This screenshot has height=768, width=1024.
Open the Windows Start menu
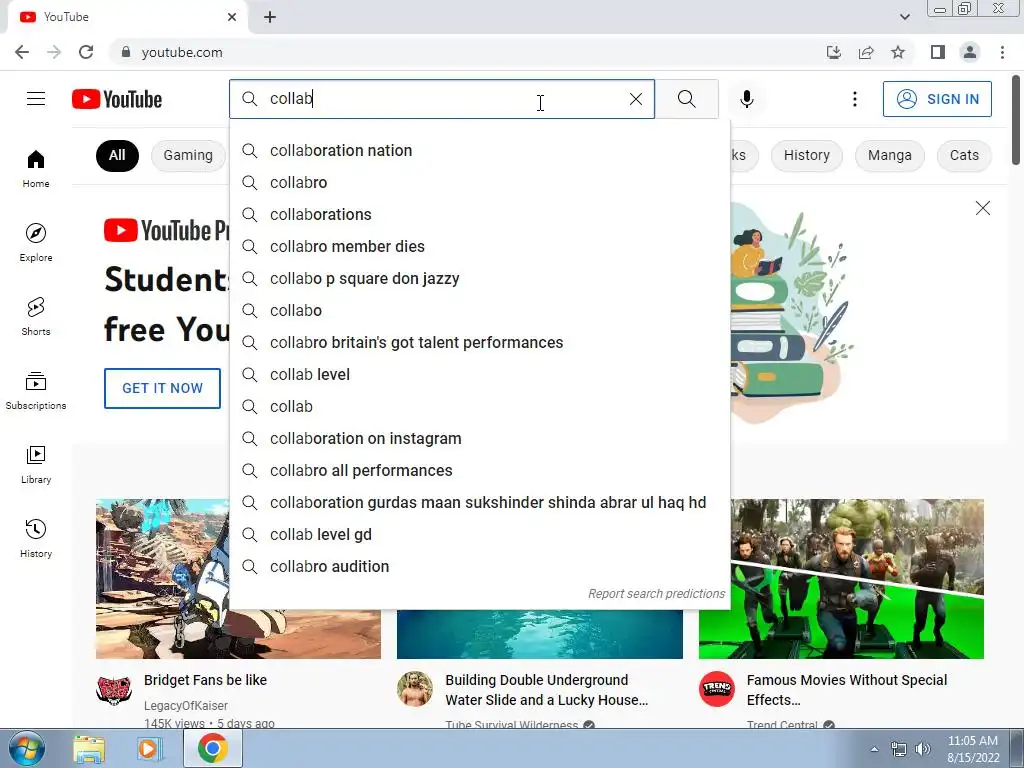pos(26,748)
